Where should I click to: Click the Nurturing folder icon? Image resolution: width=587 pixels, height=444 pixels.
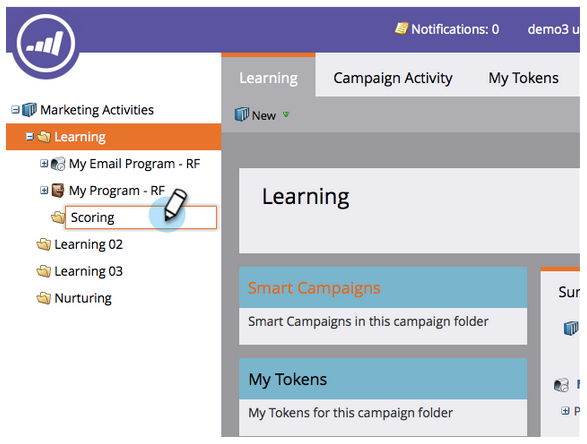coord(44,298)
